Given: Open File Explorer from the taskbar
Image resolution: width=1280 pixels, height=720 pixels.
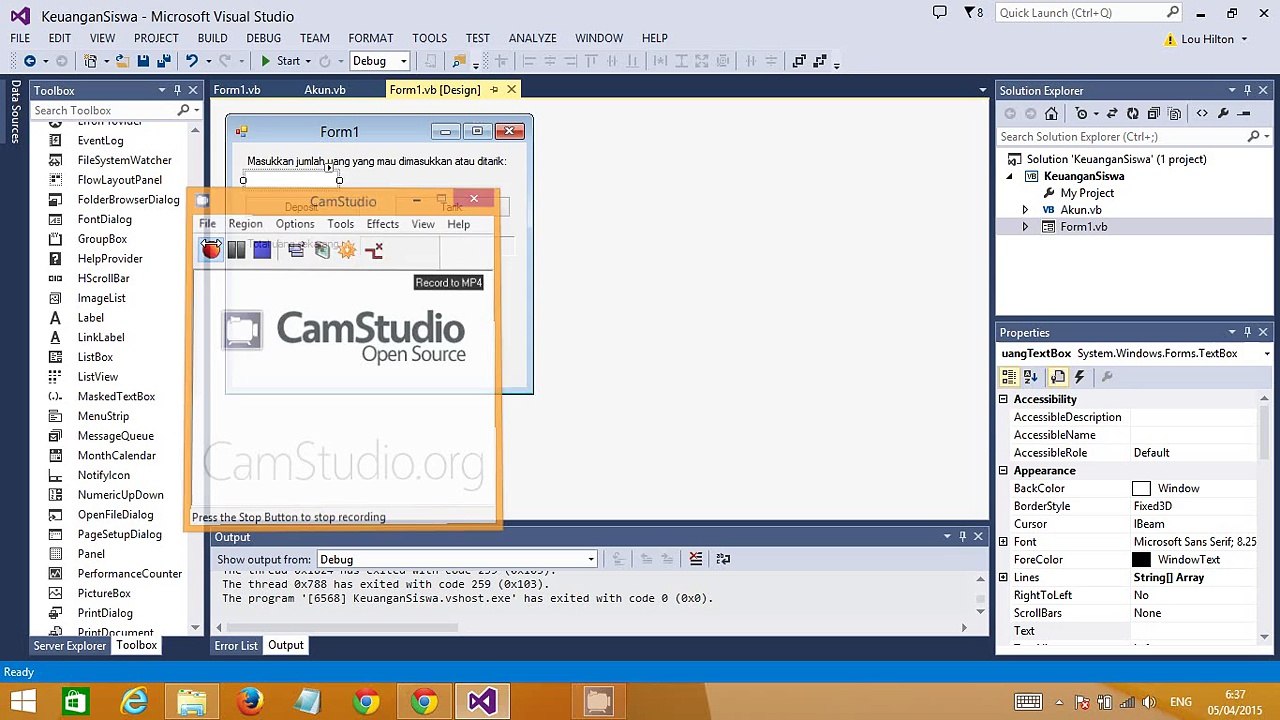Looking at the screenshot, I should (192, 701).
